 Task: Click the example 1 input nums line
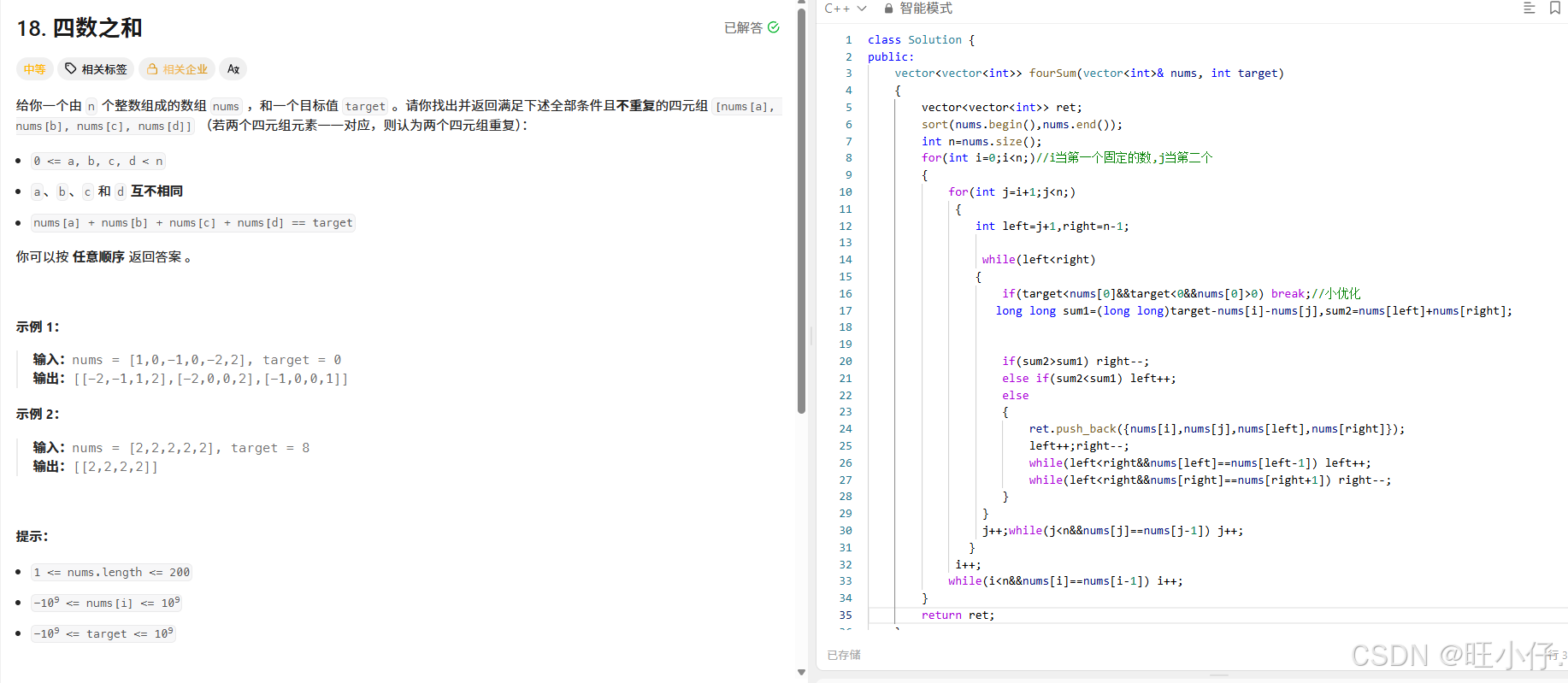click(187, 360)
